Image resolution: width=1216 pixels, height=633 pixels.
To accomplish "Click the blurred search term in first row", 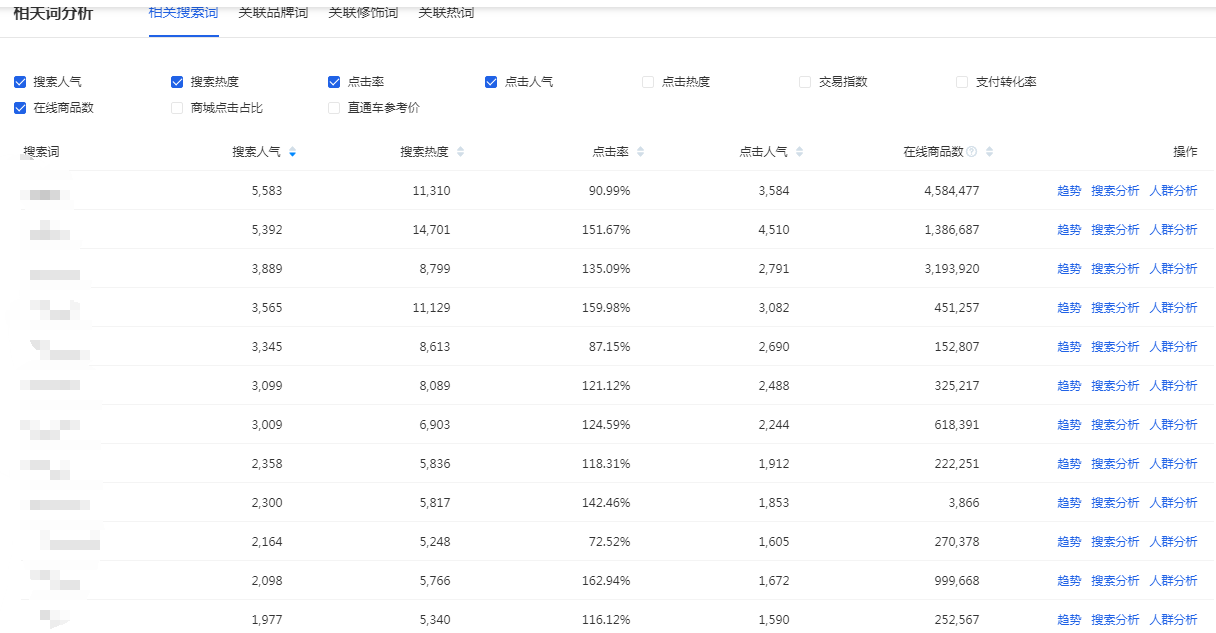I will 48,192.
